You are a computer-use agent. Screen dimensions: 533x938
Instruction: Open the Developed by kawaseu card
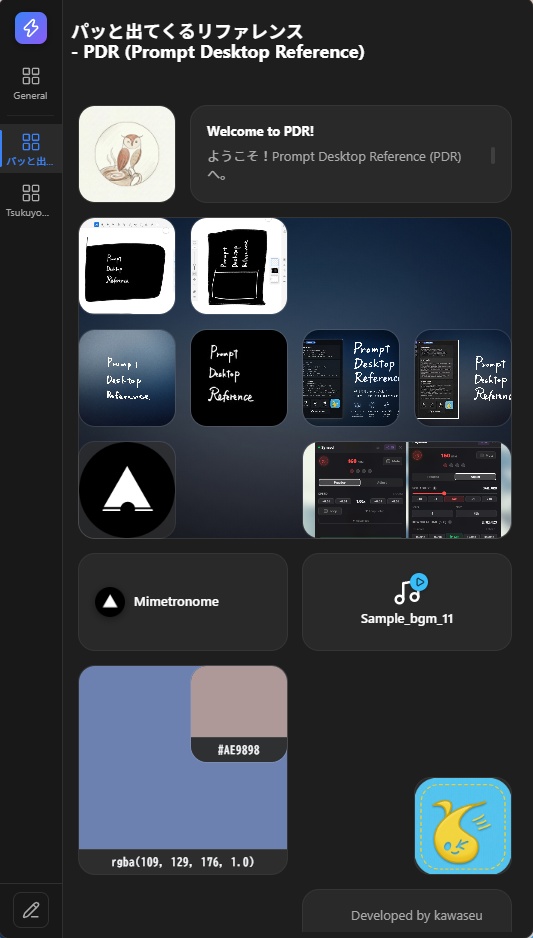tap(407, 913)
